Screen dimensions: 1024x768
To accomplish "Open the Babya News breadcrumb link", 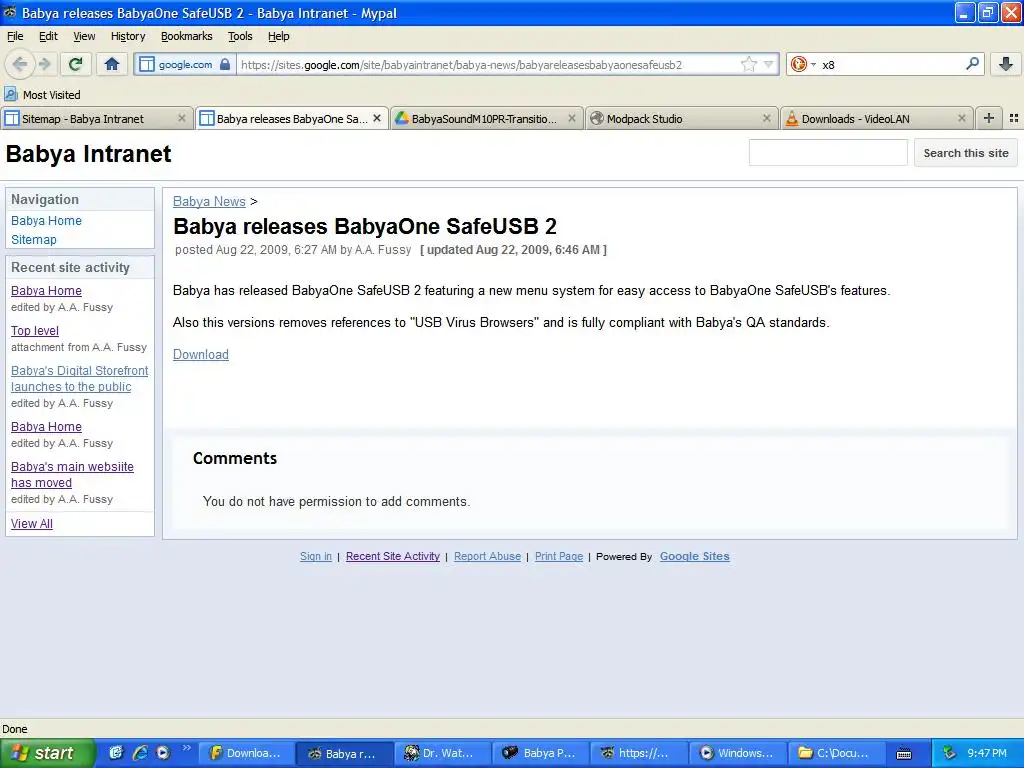I will pyautogui.click(x=209, y=202).
